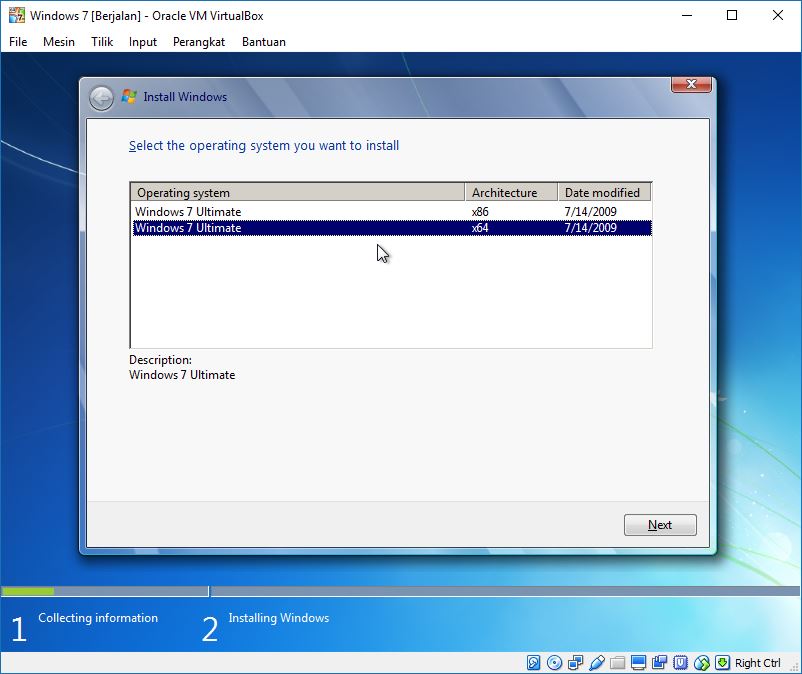
Task: Click the x86 architecture cell
Action: coord(480,212)
